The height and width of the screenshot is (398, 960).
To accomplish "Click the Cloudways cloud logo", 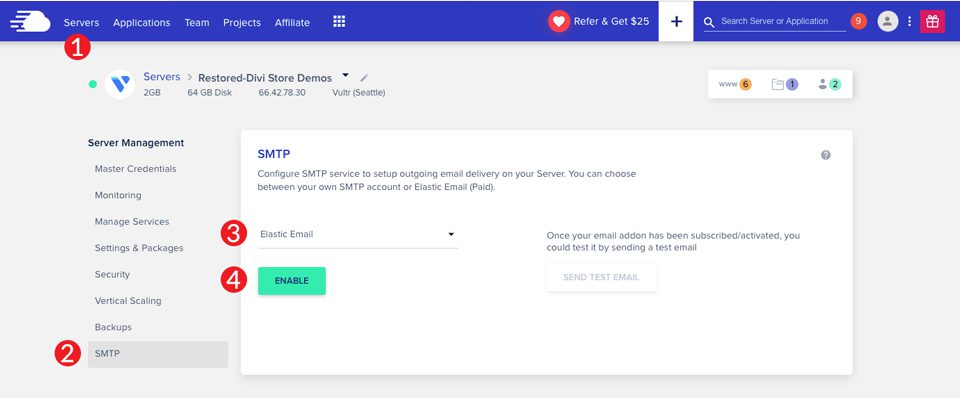I will pyautogui.click(x=29, y=21).
